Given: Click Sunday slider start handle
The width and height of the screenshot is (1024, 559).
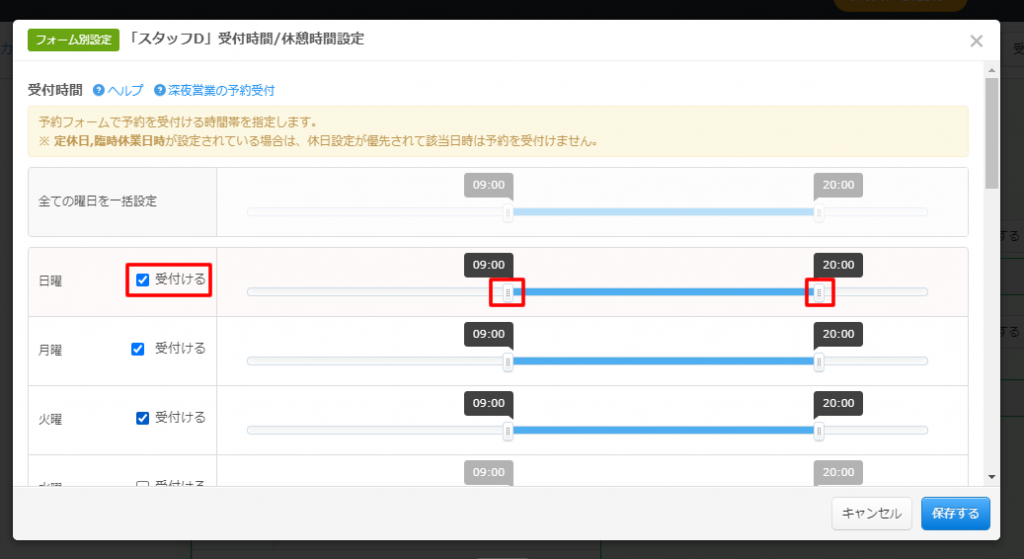Looking at the screenshot, I should coord(508,293).
